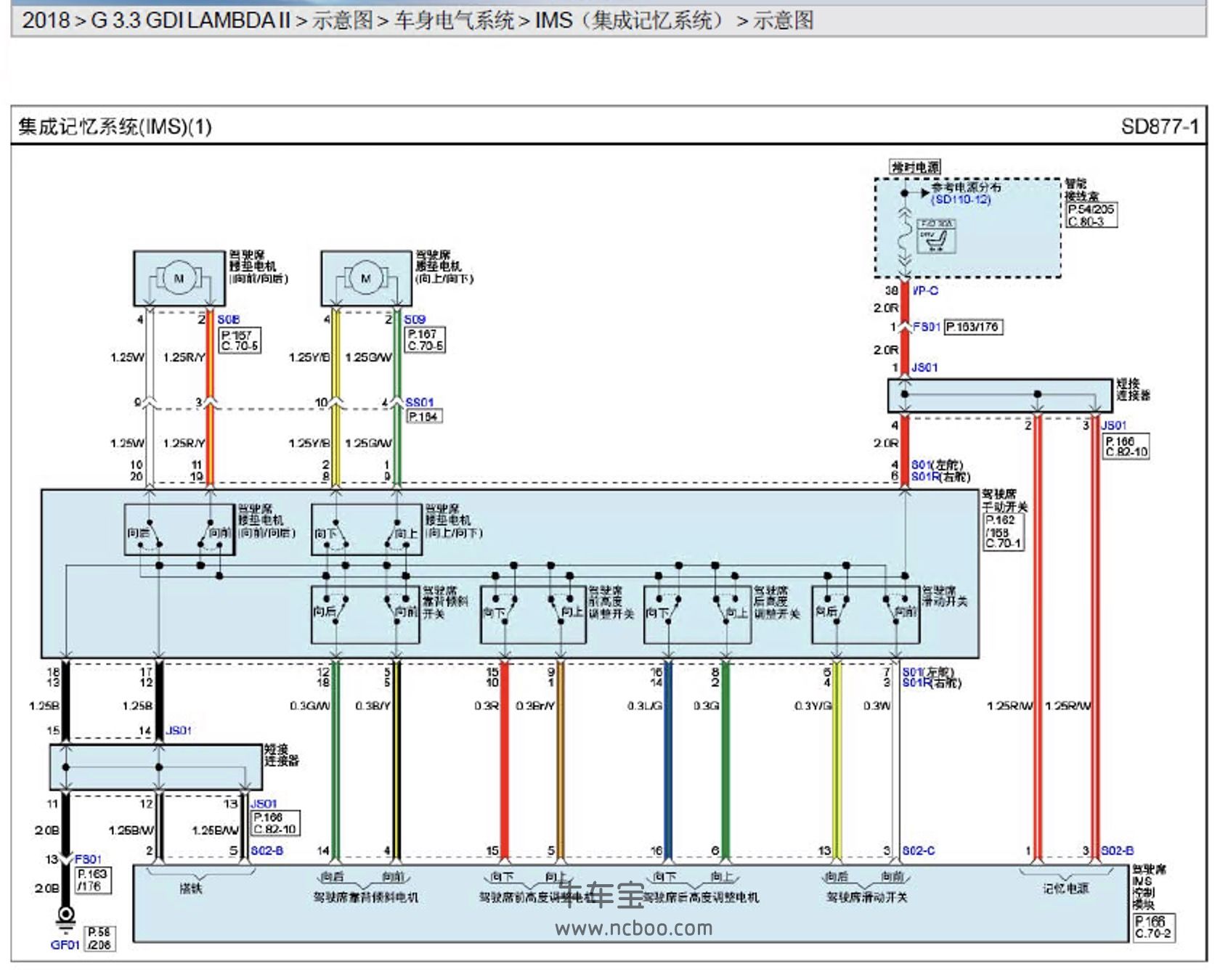Click the seat fuse icon in 智能接线盒
Screen dimensions: 1220x980
tap(936, 237)
